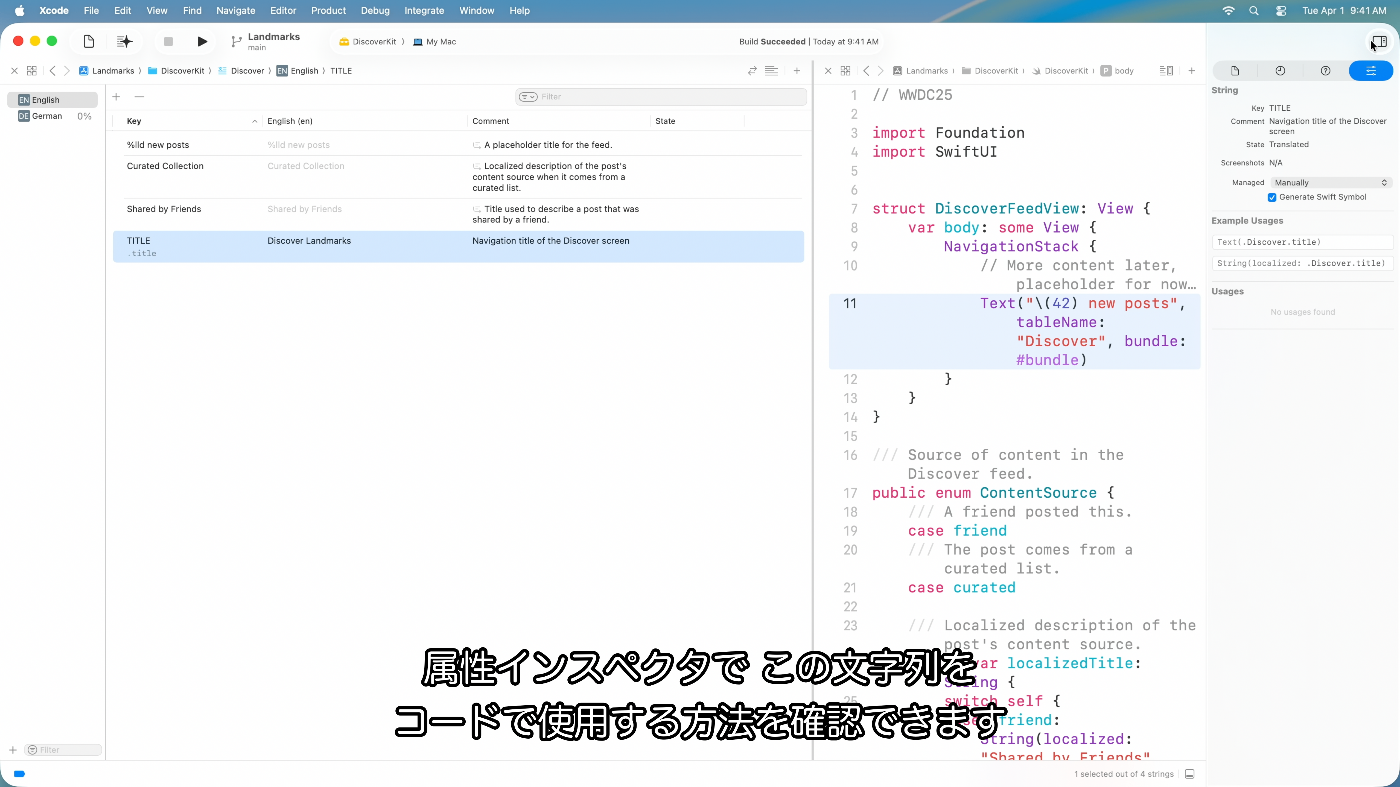
Task: Open the Discover breadcrumb in left editor
Action: coord(240,71)
